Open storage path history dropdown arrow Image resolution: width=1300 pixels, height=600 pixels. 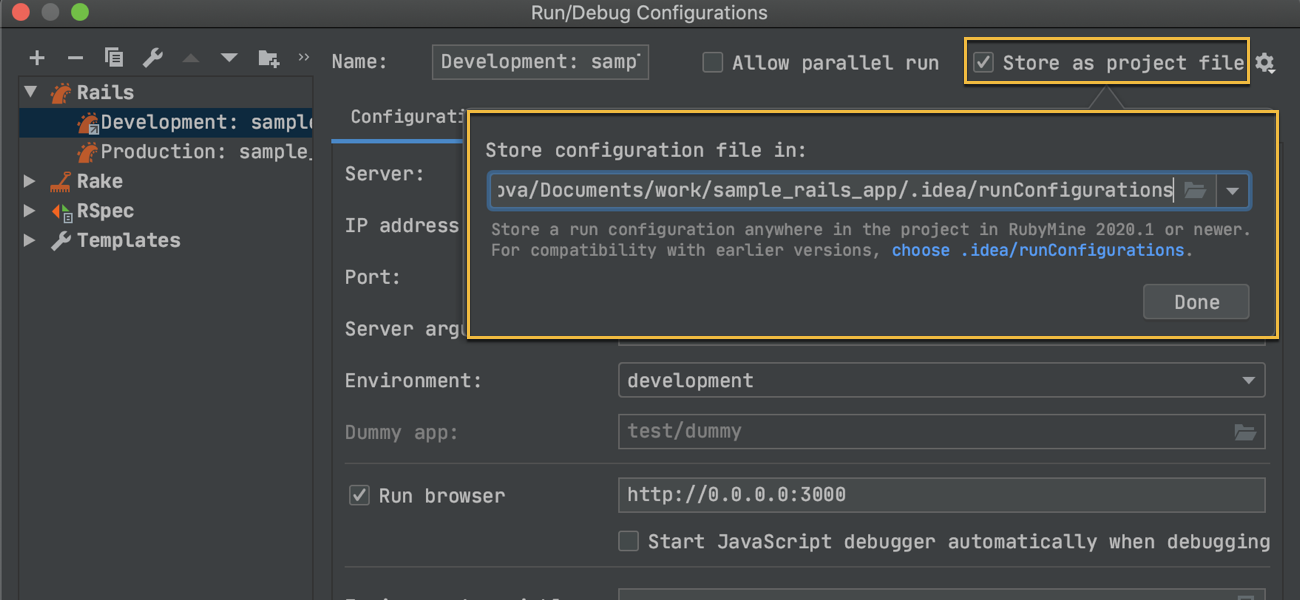(1233, 190)
